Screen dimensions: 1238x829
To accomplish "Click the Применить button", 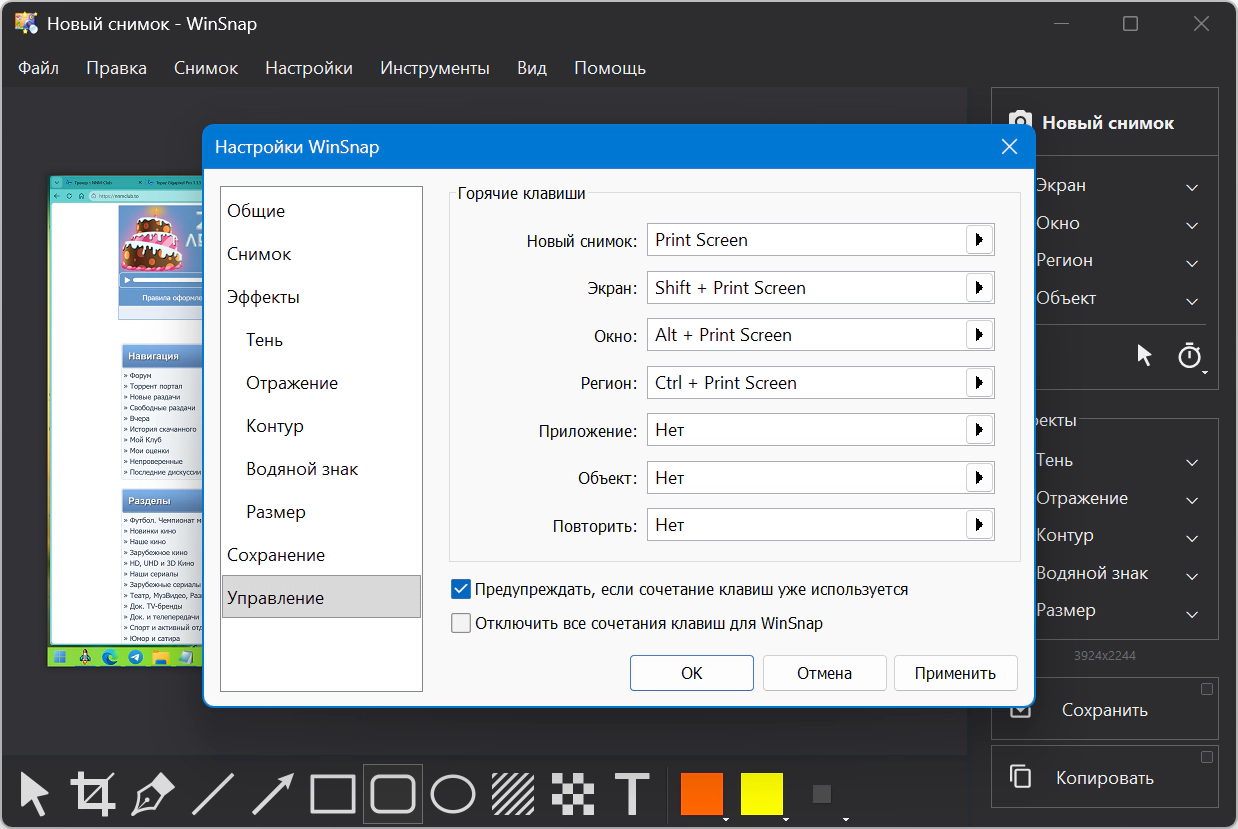I will 955,673.
